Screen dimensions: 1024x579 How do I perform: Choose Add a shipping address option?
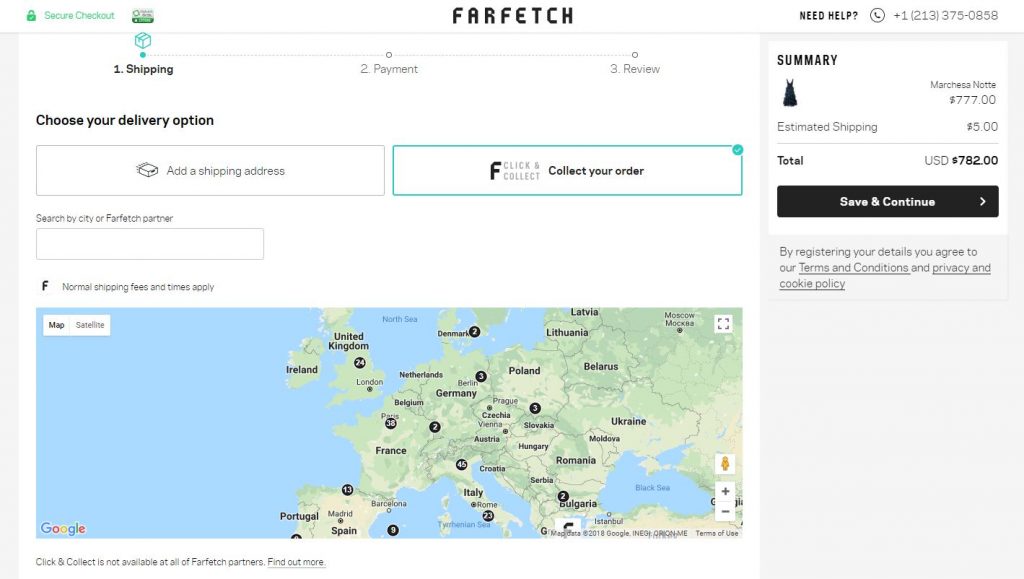[x=210, y=170]
